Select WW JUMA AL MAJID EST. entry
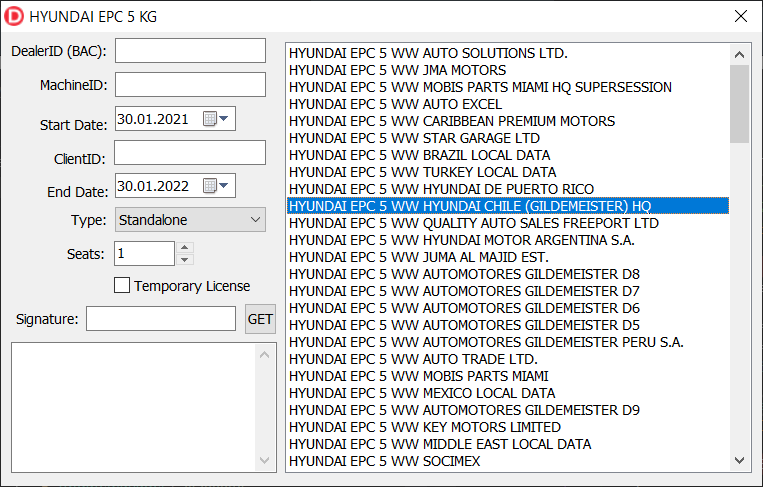Viewport: 763px width, 487px height. tap(508, 257)
